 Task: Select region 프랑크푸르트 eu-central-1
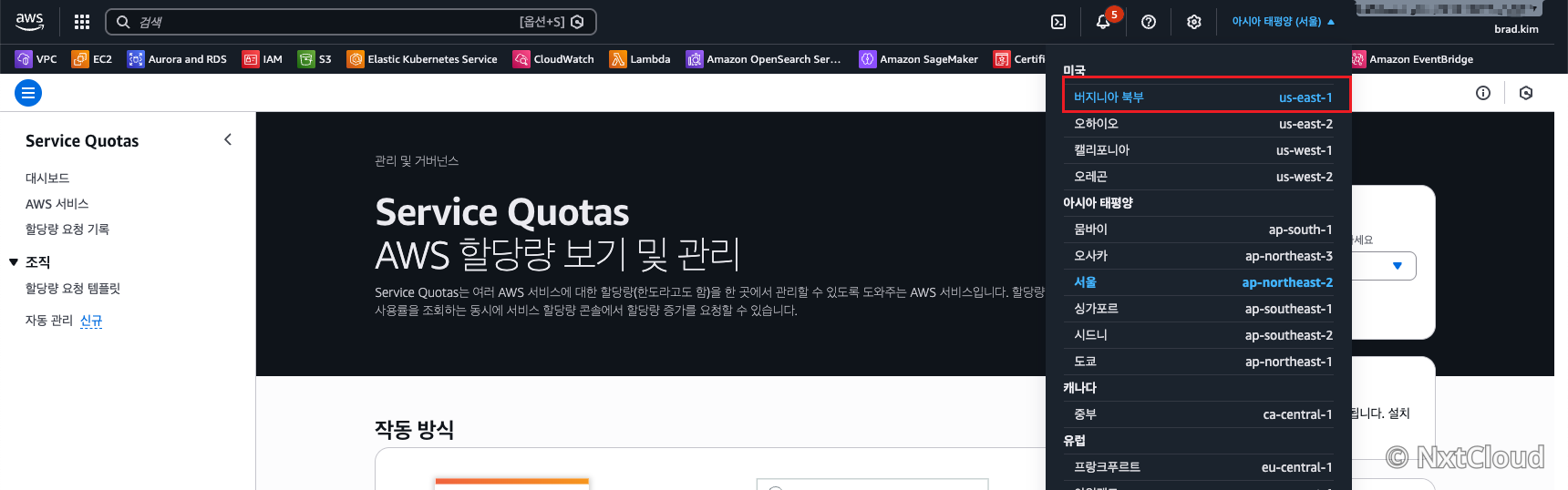point(1203,467)
